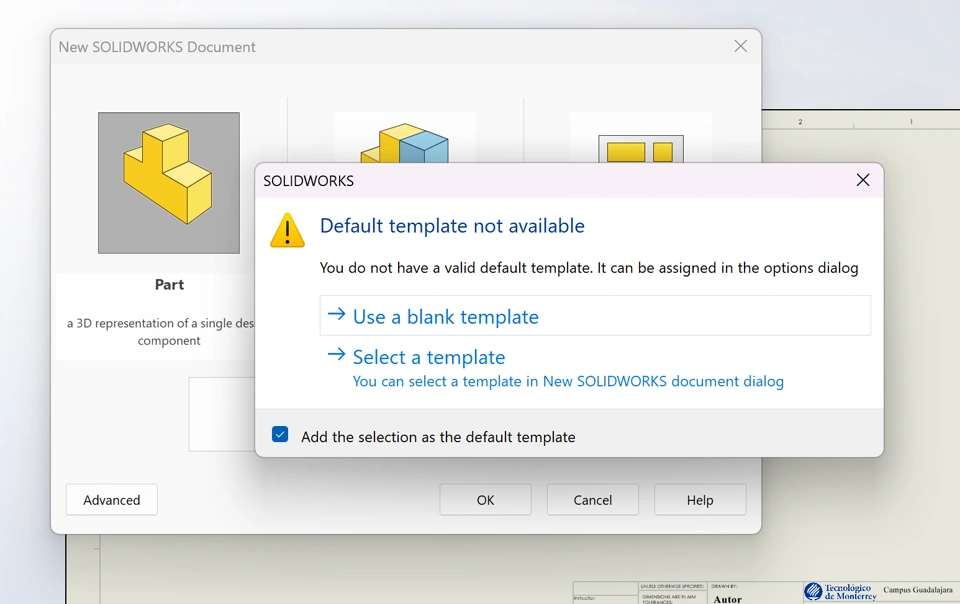The image size is (960, 604).
Task: Click 'You can select a template' description
Action: click(568, 381)
